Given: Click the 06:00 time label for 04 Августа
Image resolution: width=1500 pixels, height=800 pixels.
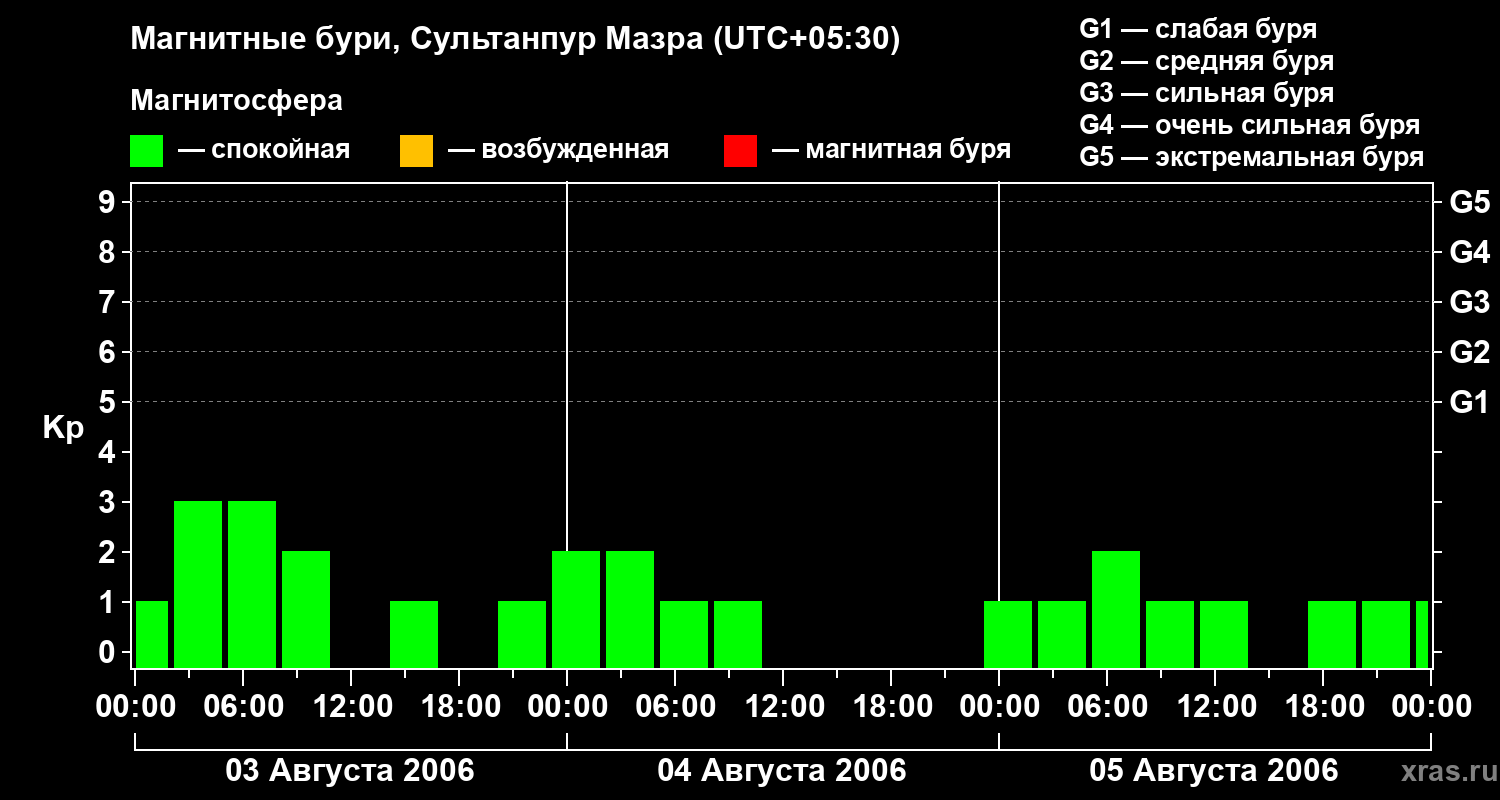Looking at the screenshot, I should [675, 707].
